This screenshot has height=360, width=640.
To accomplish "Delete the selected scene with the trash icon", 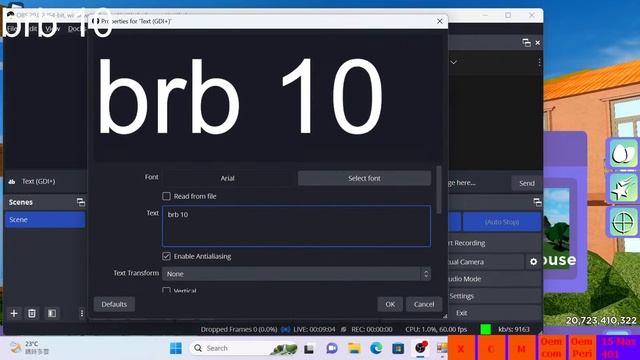I will (32, 313).
